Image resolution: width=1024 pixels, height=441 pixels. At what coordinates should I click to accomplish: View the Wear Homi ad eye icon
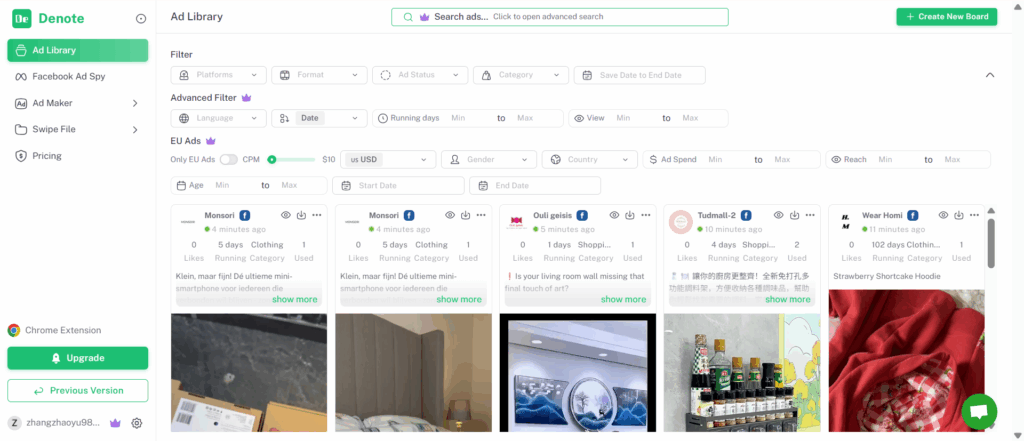coord(943,215)
